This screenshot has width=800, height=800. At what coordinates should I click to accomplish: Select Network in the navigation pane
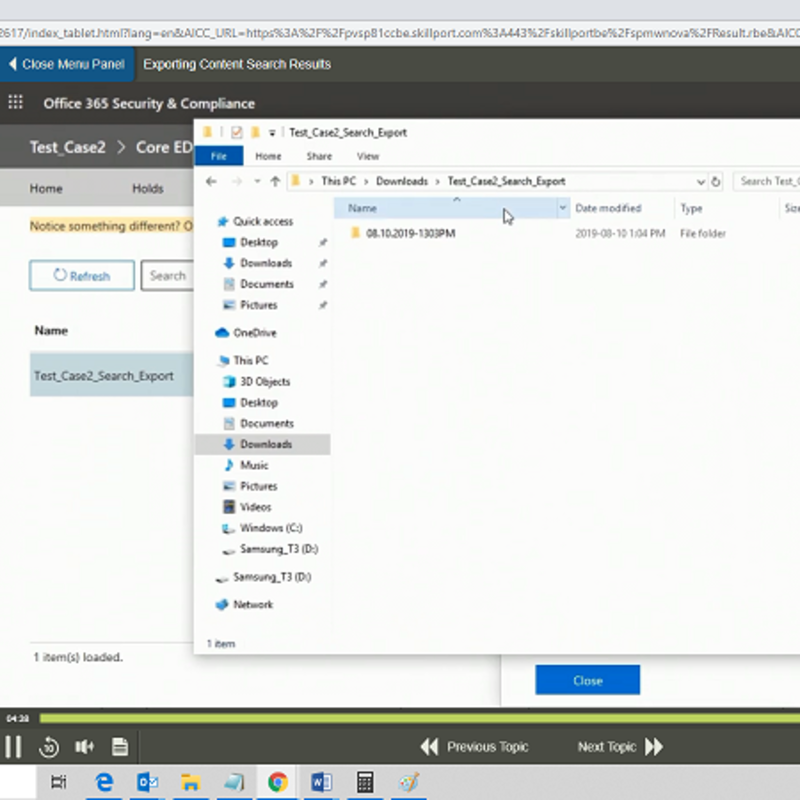click(253, 605)
